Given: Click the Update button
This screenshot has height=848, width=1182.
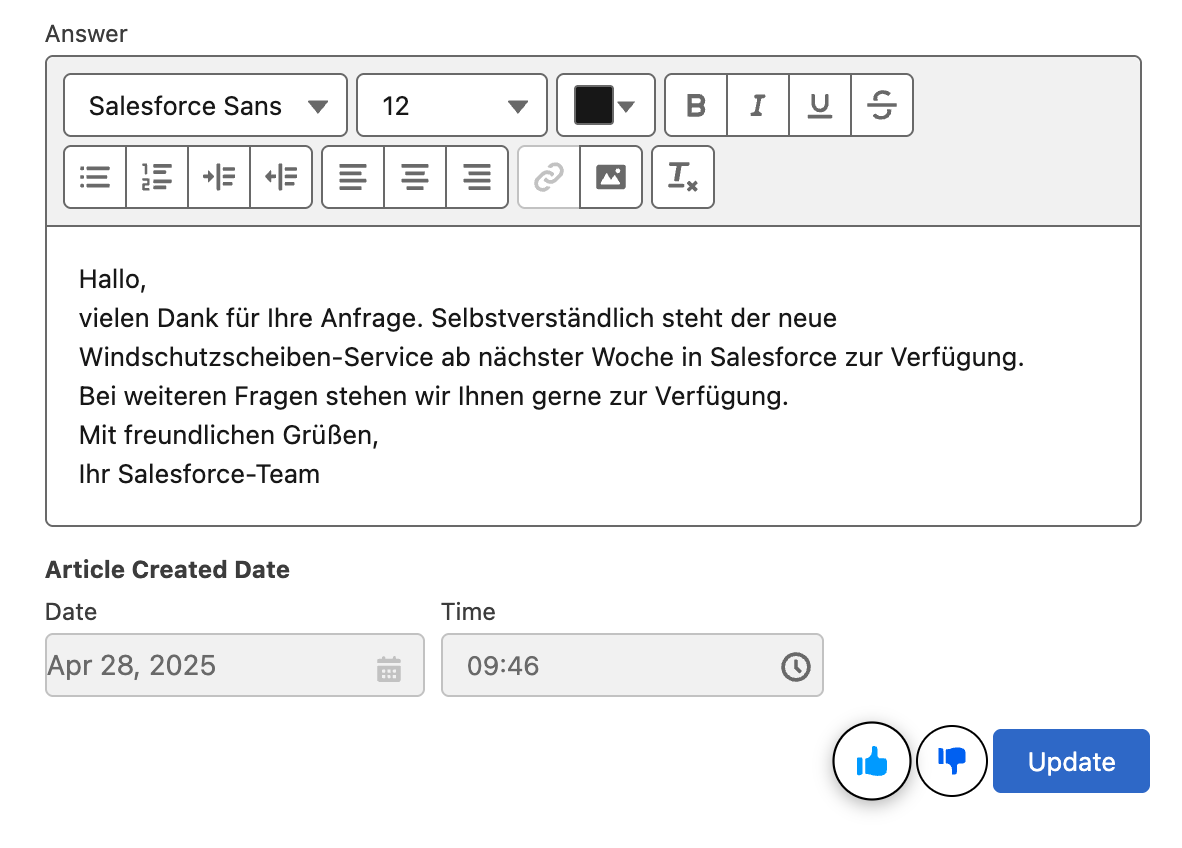Looking at the screenshot, I should click(x=1071, y=761).
